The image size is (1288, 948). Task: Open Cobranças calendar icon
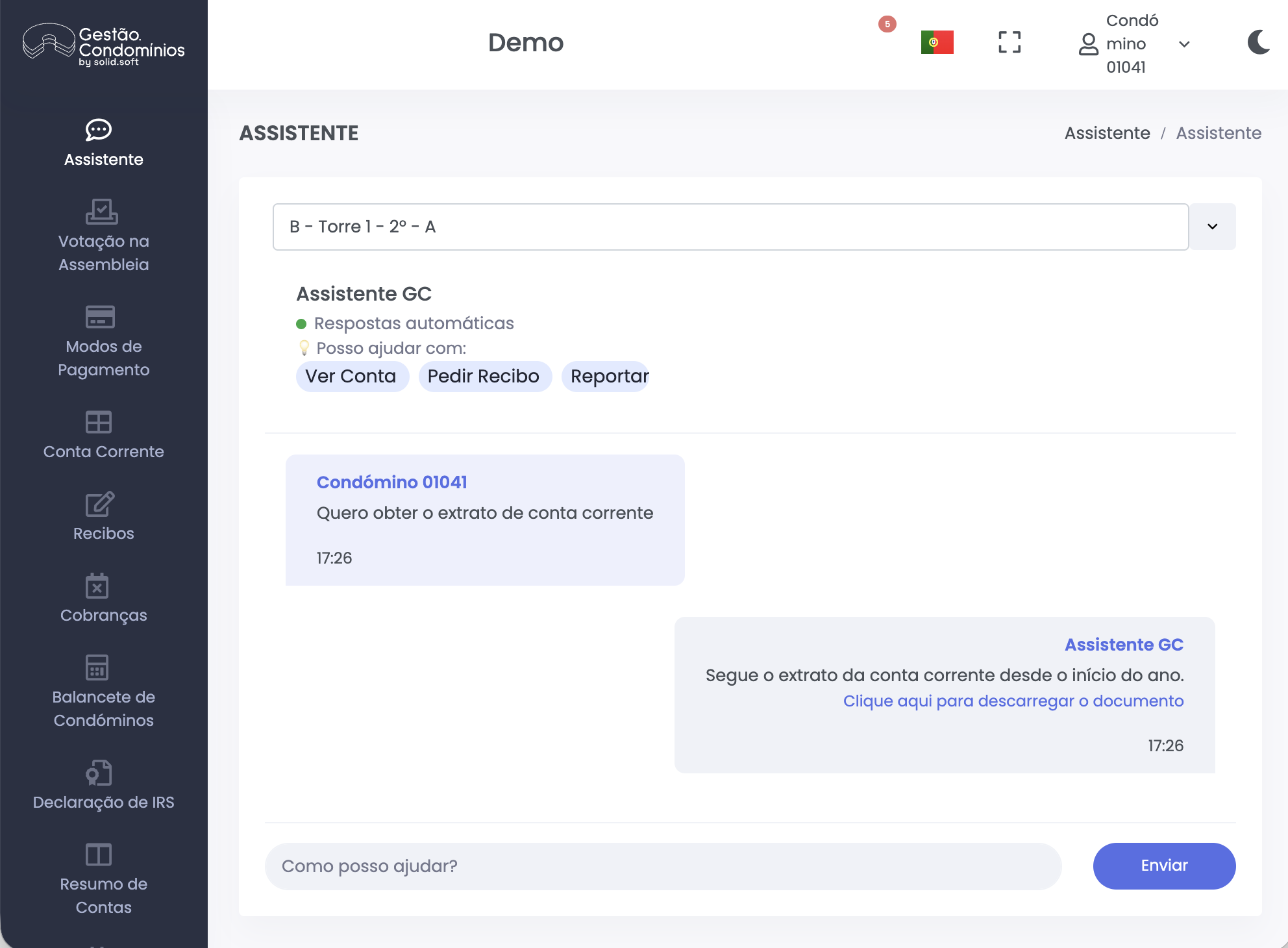coord(97,586)
